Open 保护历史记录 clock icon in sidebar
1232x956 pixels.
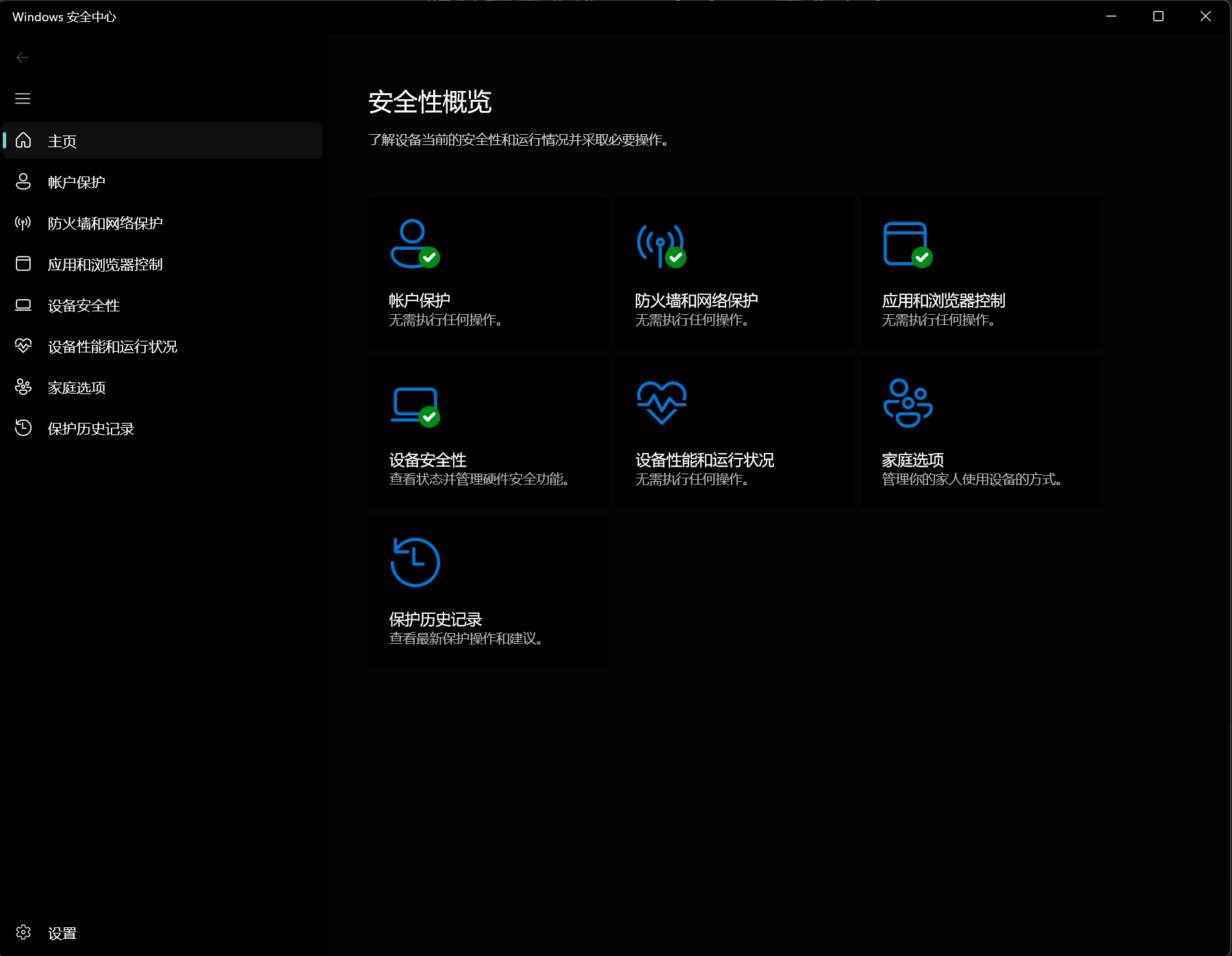(x=23, y=428)
